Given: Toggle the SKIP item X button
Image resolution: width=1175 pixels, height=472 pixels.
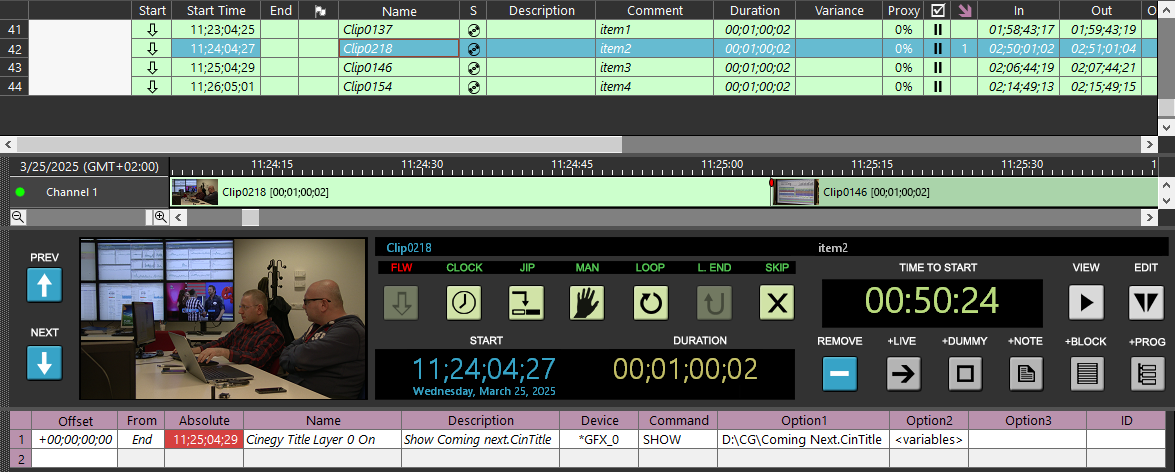Looking at the screenshot, I should coord(776,302).
